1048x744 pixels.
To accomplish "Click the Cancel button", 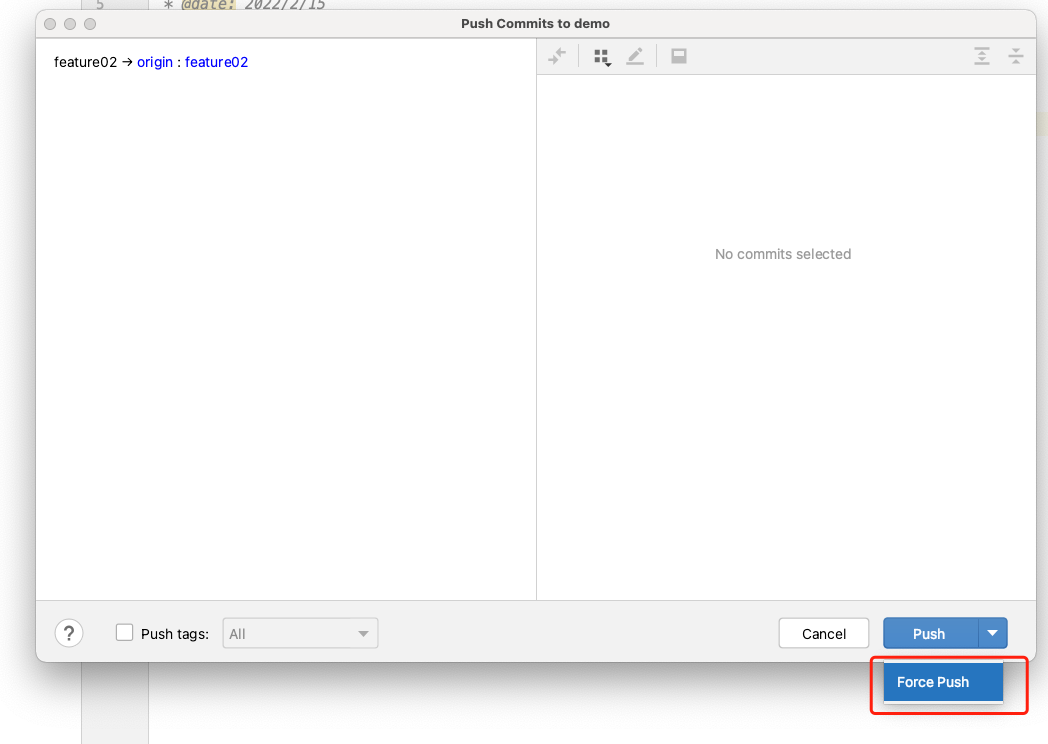I will 823,633.
